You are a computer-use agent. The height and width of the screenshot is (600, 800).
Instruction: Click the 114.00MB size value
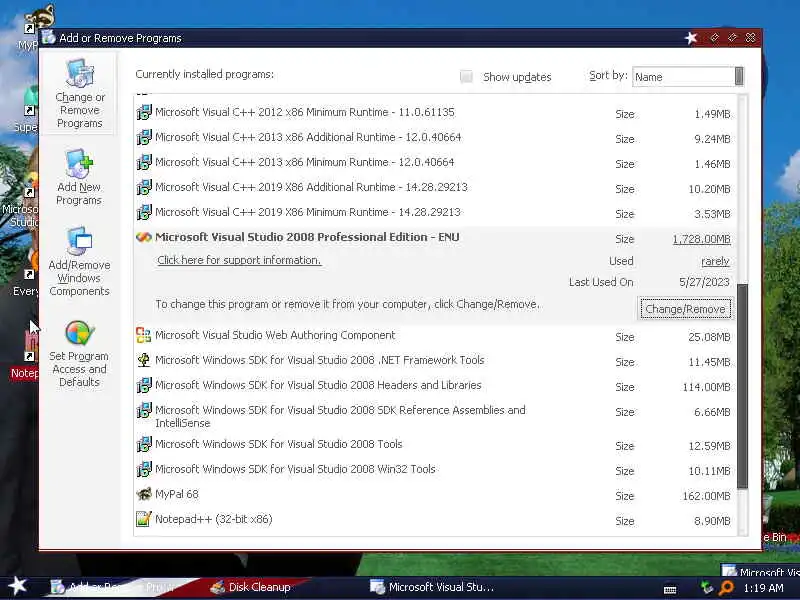[707, 387]
